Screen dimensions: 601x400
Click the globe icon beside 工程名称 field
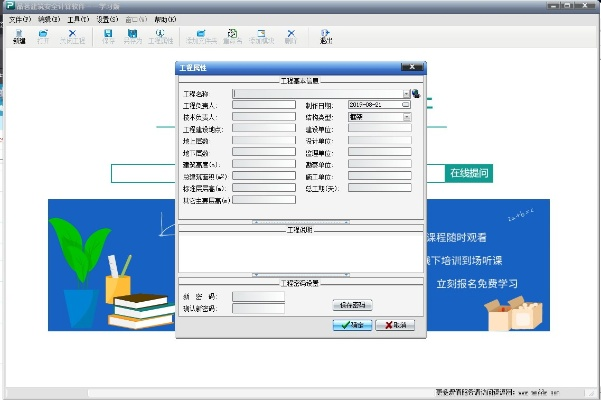(x=416, y=93)
